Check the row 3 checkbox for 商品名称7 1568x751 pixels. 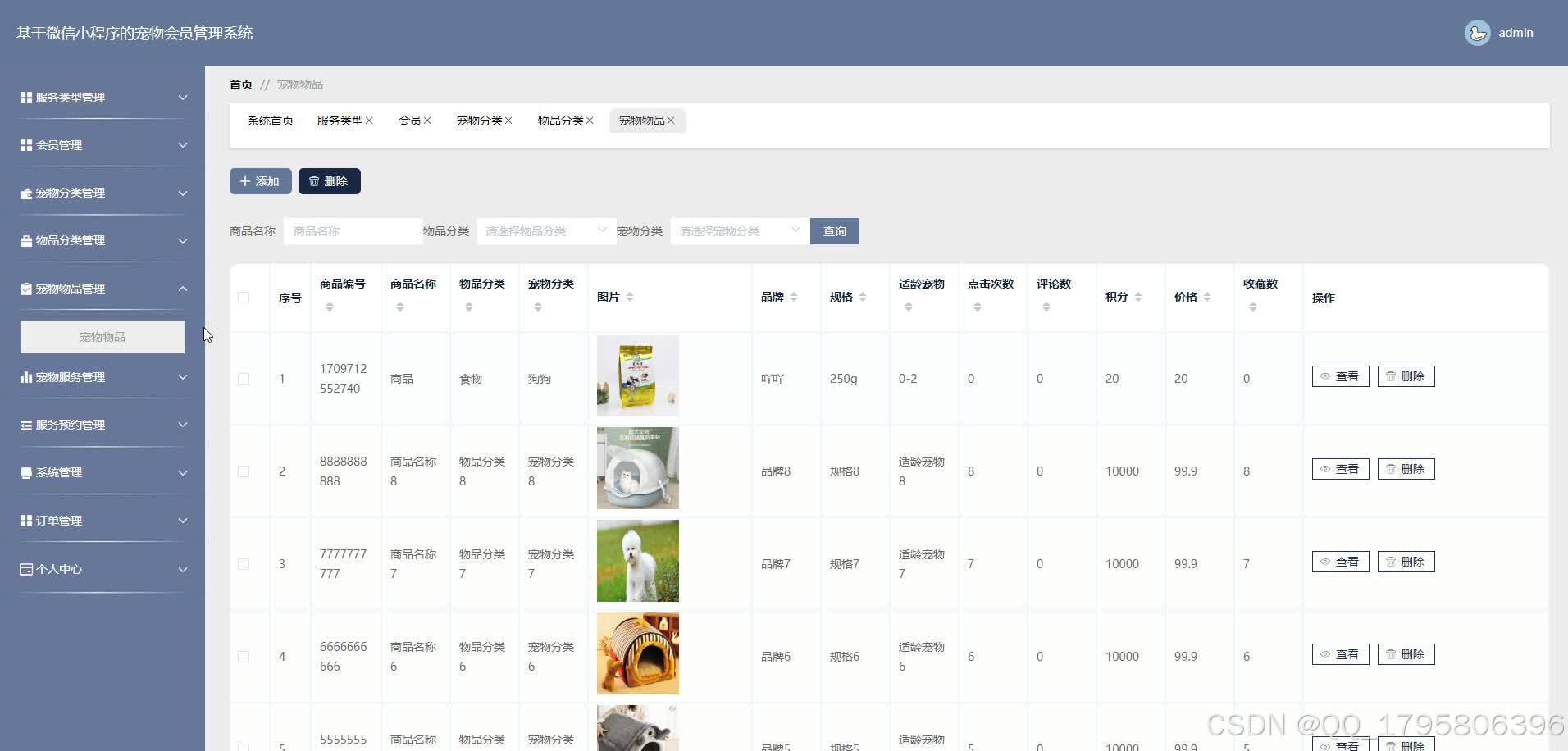tap(244, 564)
